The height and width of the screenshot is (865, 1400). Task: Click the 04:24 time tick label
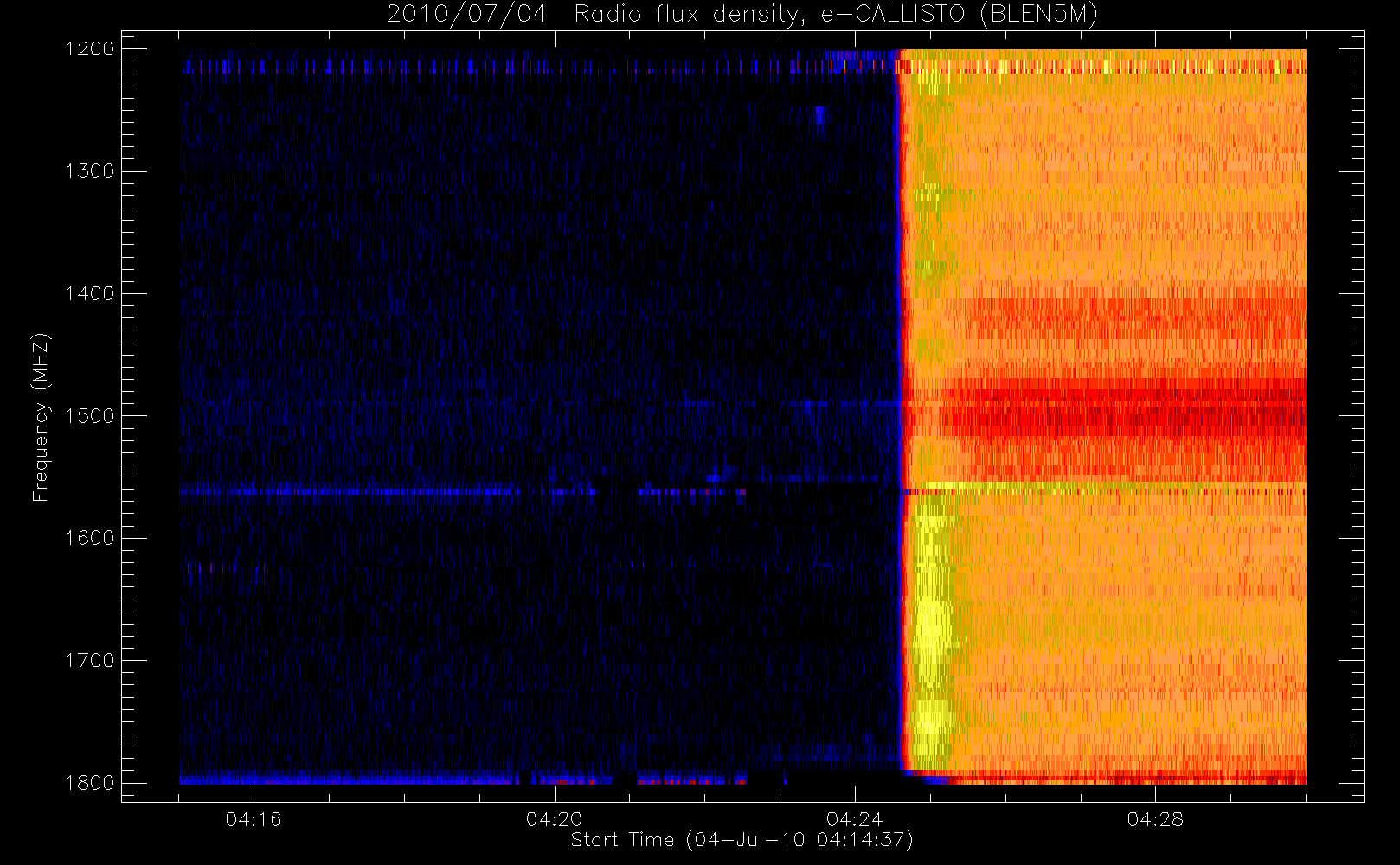tap(854, 819)
